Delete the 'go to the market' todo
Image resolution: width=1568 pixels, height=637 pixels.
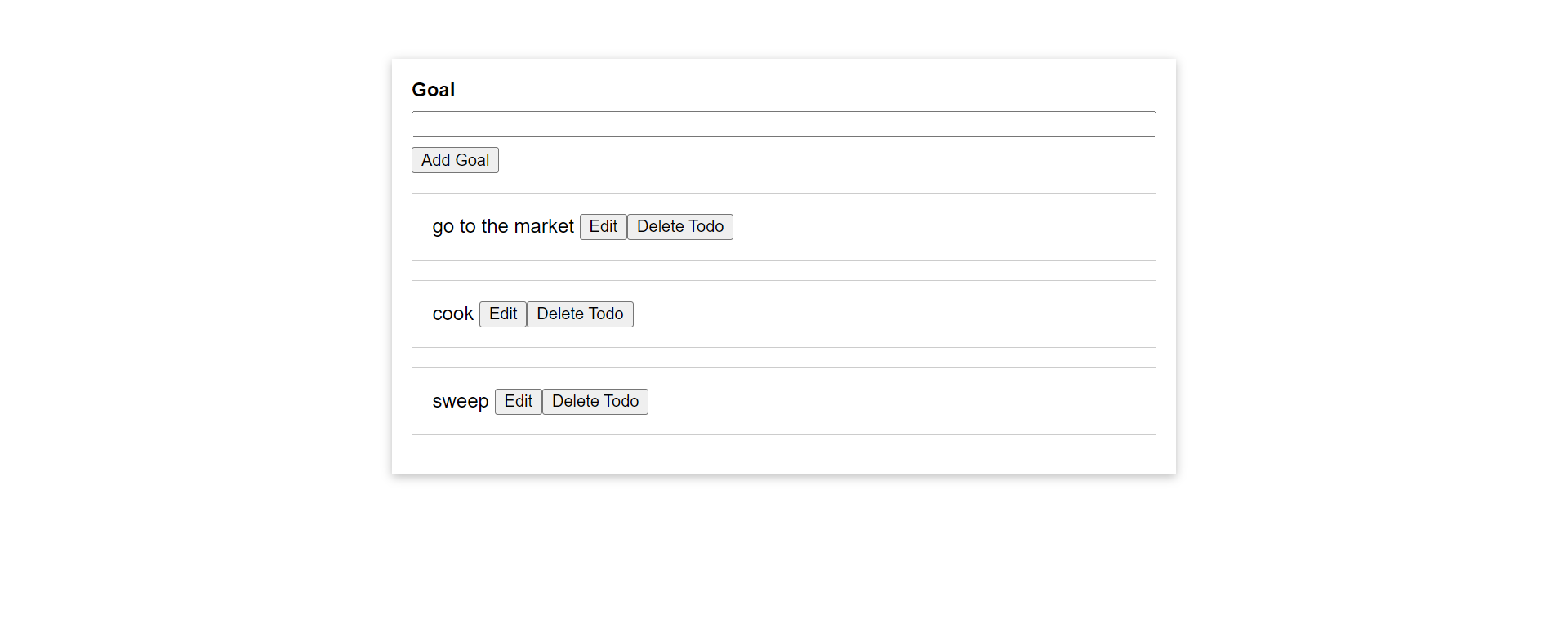click(x=679, y=227)
